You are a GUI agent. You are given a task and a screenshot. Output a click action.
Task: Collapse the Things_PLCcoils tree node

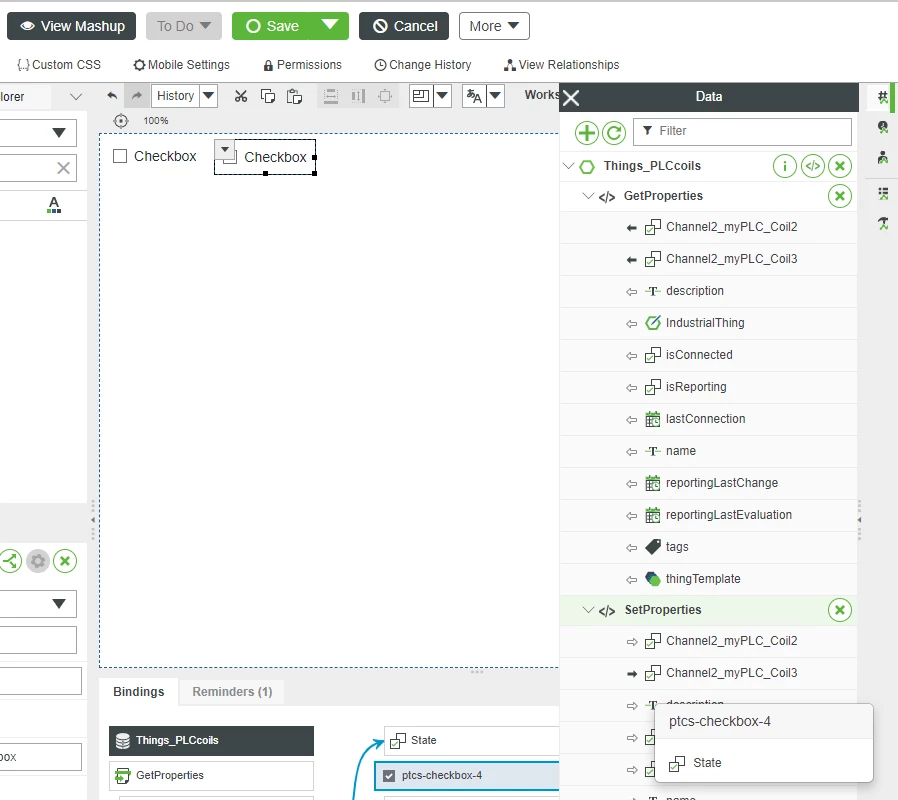point(568,166)
